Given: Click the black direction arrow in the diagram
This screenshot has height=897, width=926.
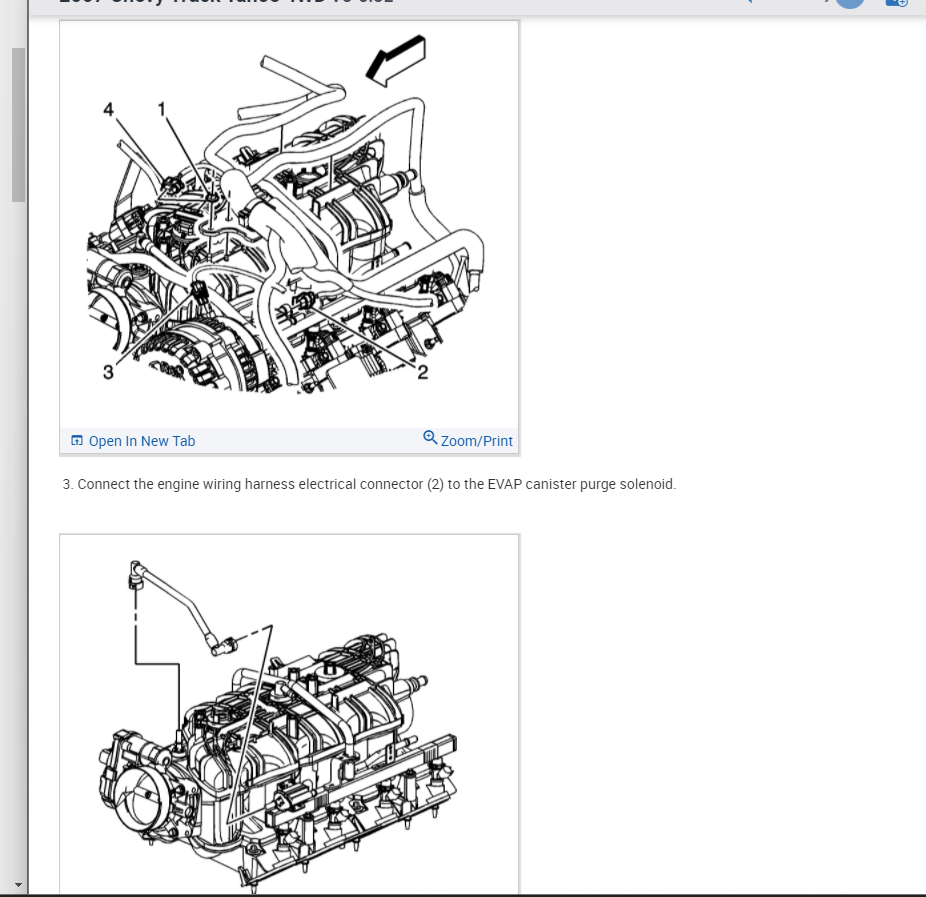Looking at the screenshot, I should coord(396,60).
